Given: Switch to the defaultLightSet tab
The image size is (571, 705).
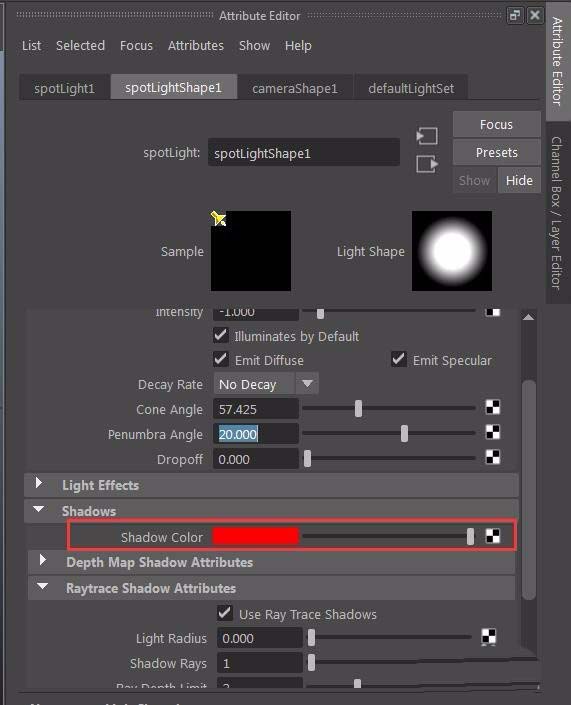Looking at the screenshot, I should click(411, 88).
